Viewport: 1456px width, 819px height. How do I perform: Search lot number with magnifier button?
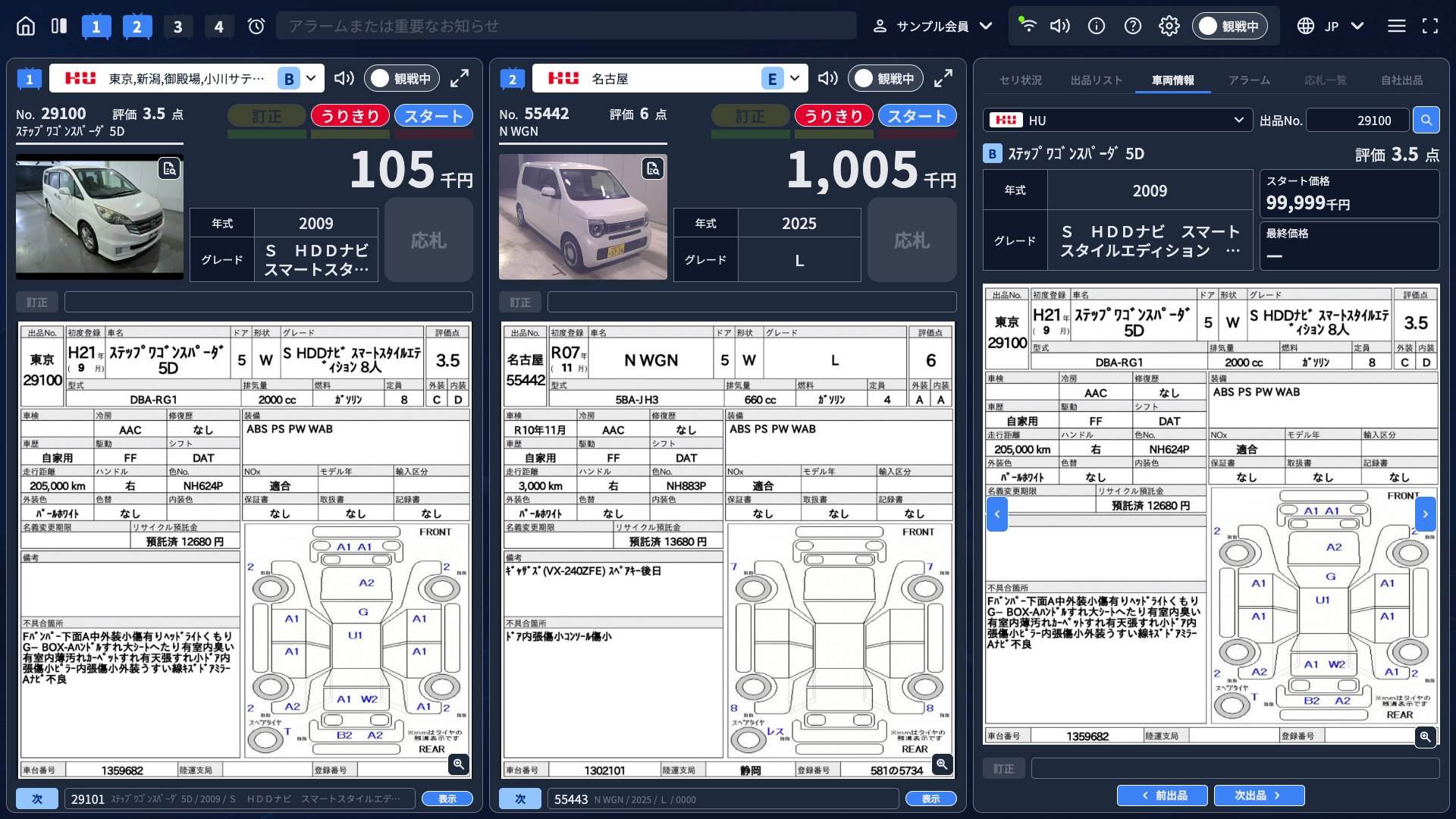point(1426,120)
